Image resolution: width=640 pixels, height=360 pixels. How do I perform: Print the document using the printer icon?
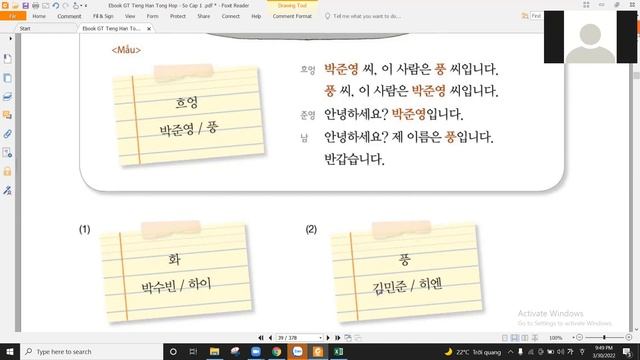coord(36,5)
